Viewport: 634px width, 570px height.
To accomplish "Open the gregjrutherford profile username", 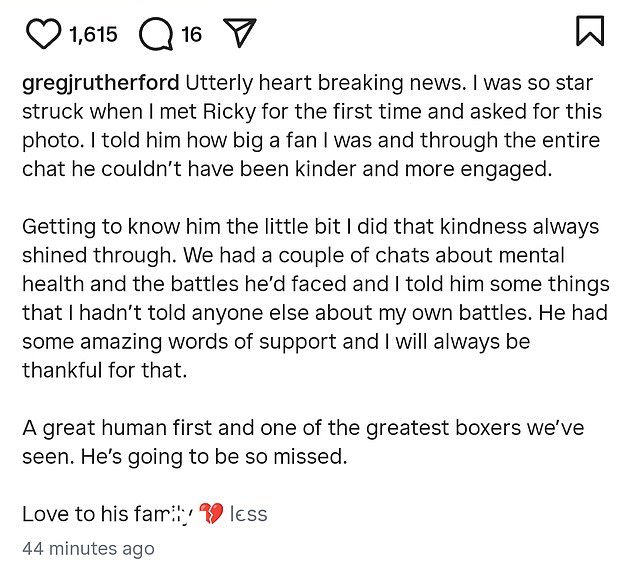I will 101,83.
